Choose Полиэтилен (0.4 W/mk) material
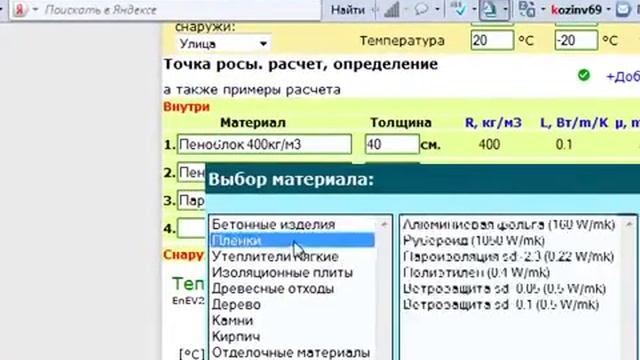This screenshot has width=640, height=360. click(x=476, y=272)
